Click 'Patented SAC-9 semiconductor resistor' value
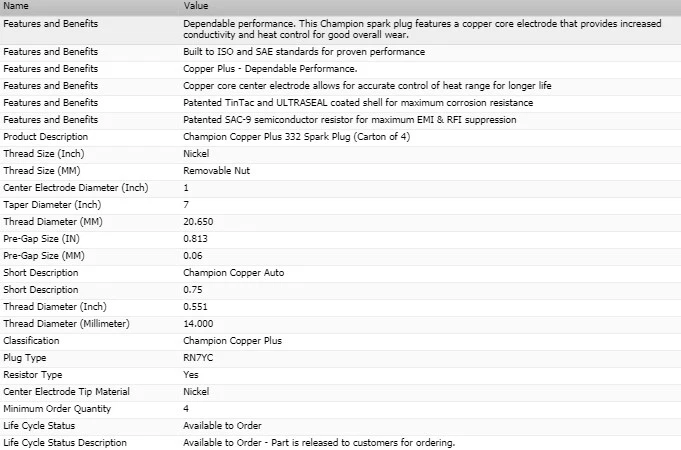The width and height of the screenshot is (681, 450). [x=350, y=119]
